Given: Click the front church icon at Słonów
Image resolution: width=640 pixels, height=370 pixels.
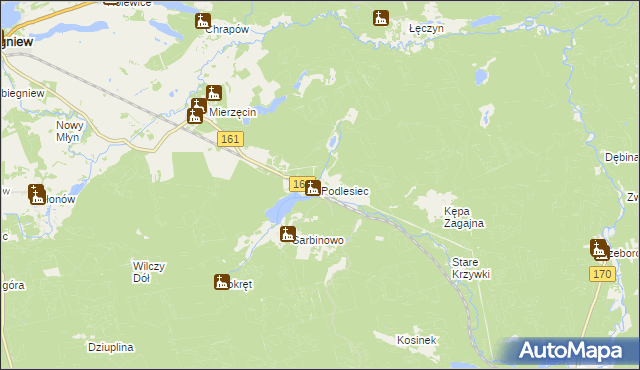Looking at the screenshot, I should (38, 197).
